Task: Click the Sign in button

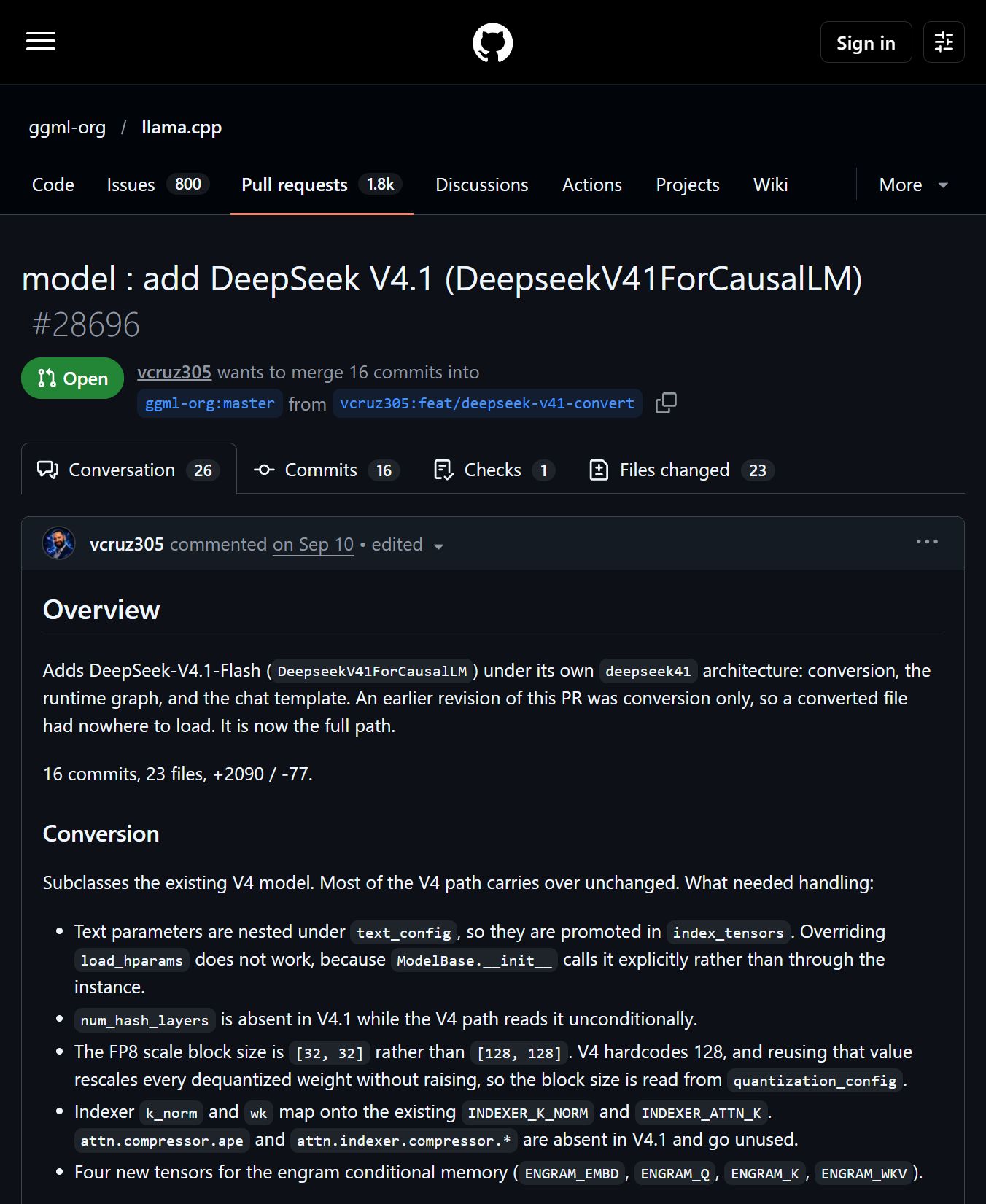Action: point(866,42)
